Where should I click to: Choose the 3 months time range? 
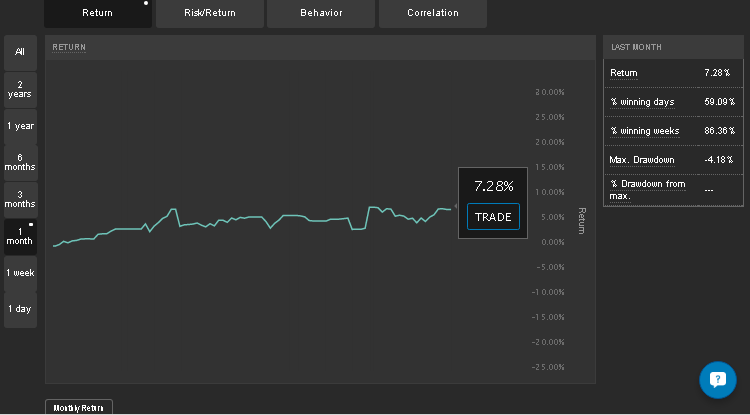pyautogui.click(x=20, y=199)
